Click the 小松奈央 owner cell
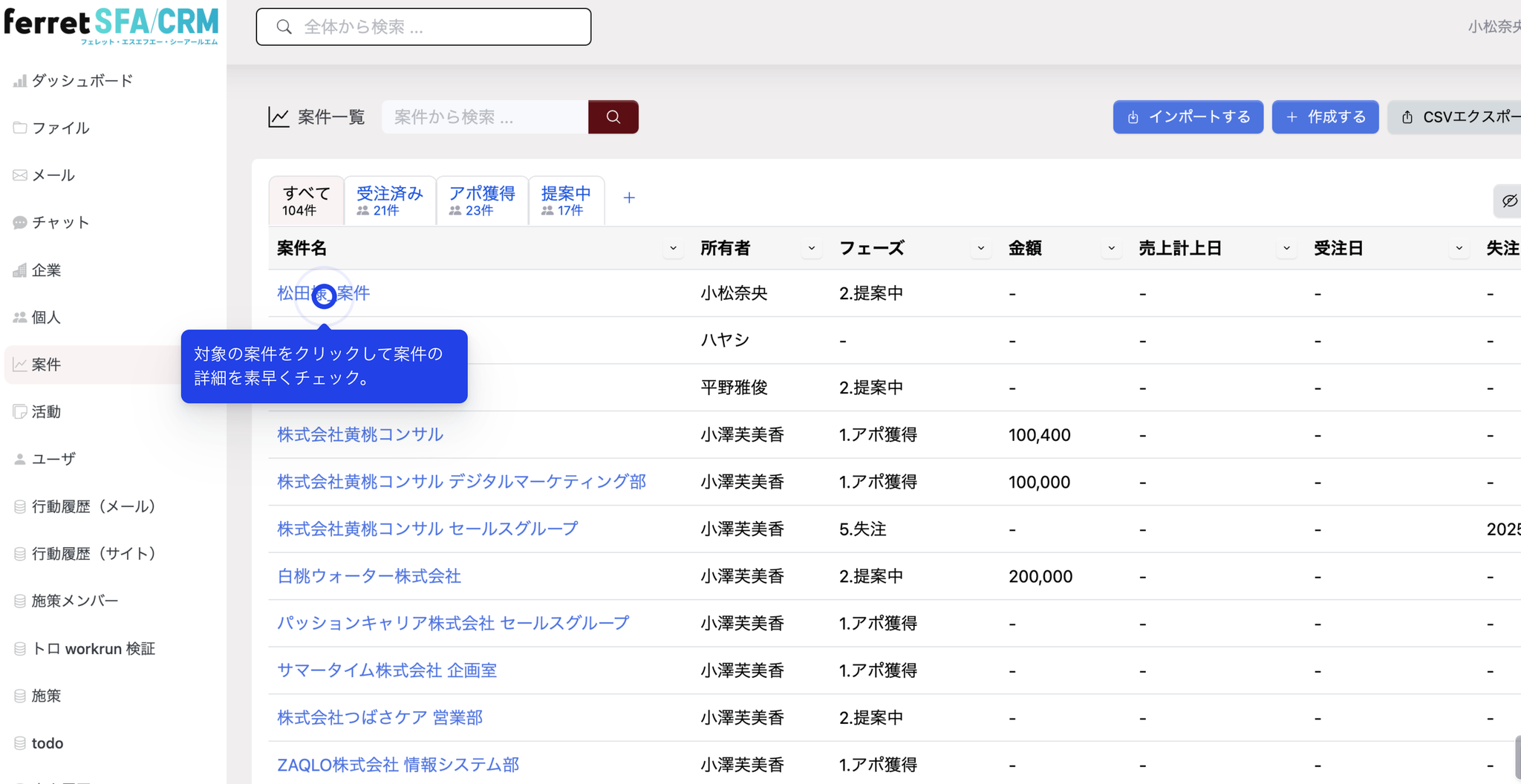 [x=734, y=293]
